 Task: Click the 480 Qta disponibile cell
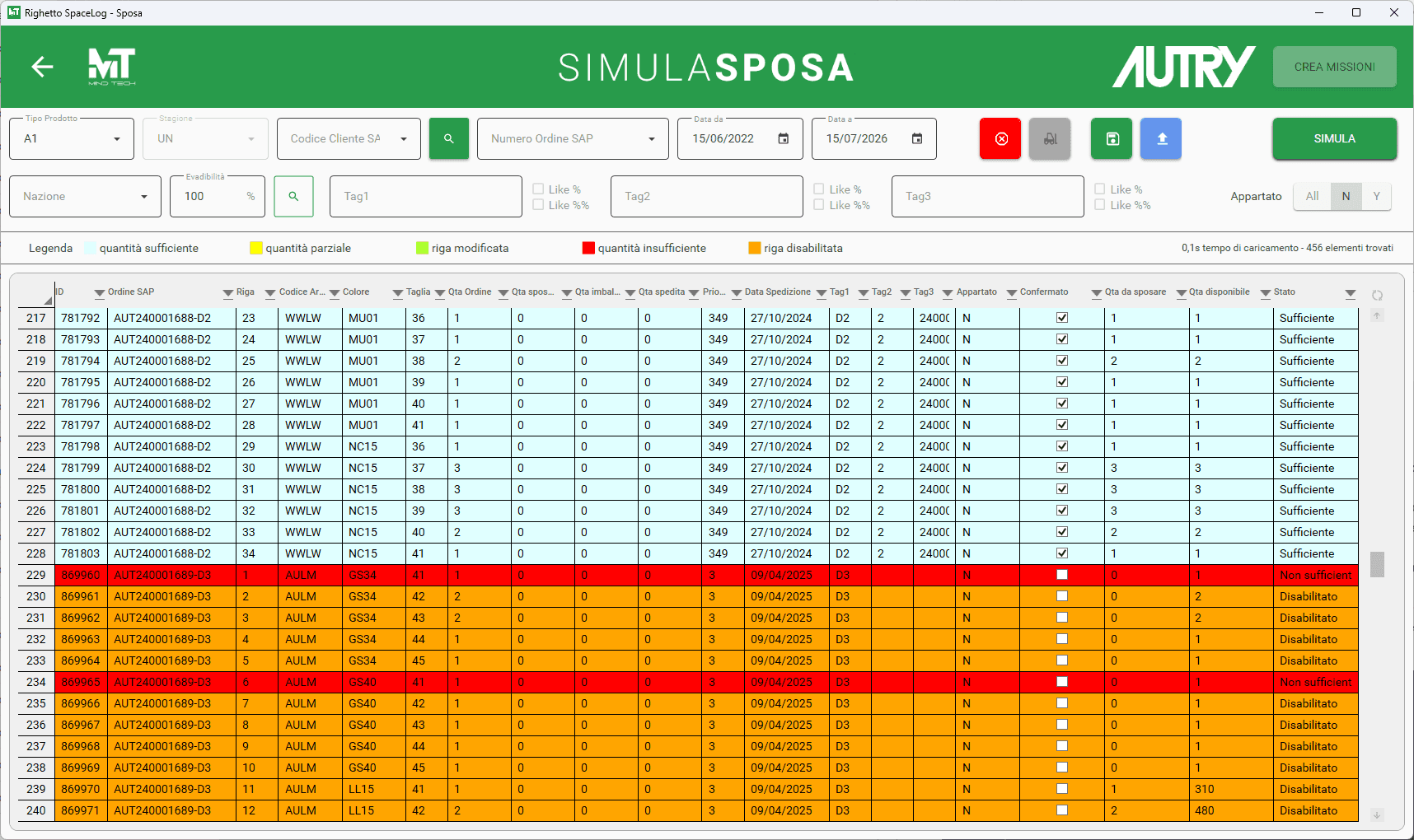[x=1231, y=810]
